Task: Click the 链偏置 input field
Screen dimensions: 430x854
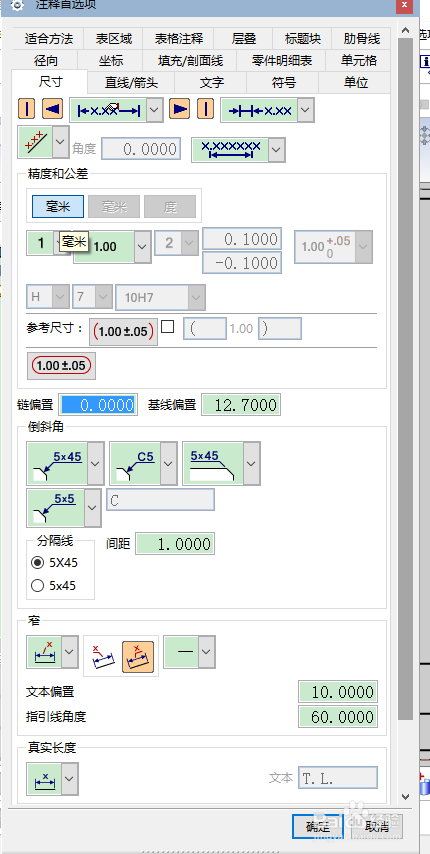Action: (97, 405)
